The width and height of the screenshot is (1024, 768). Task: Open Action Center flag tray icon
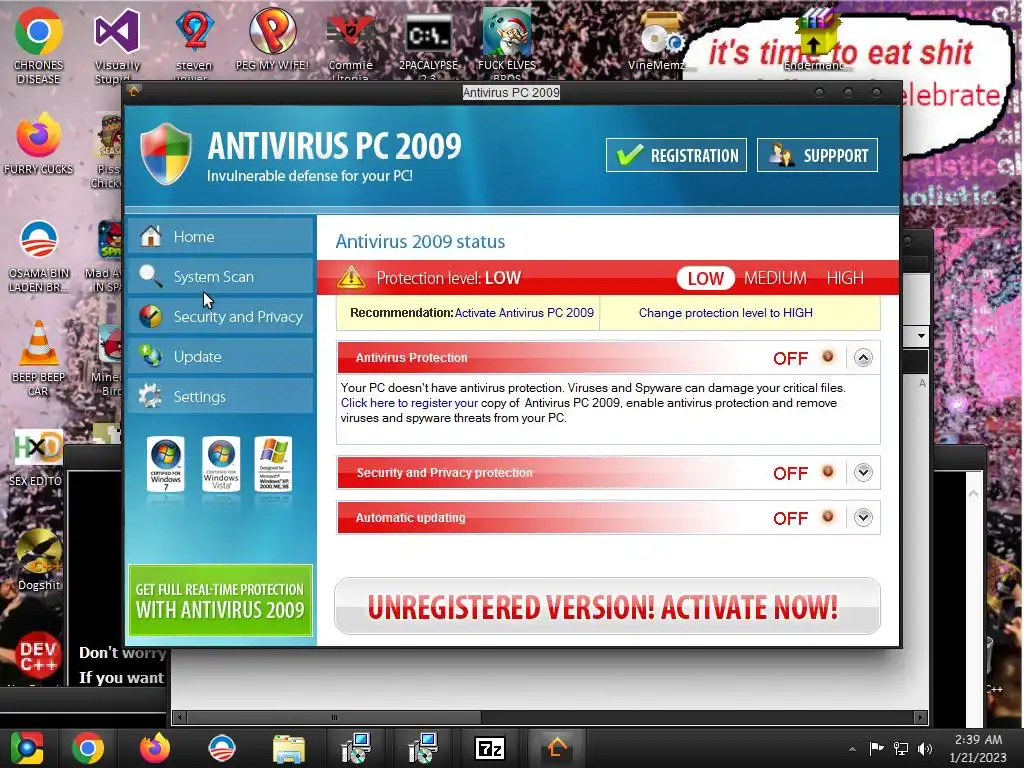point(876,748)
